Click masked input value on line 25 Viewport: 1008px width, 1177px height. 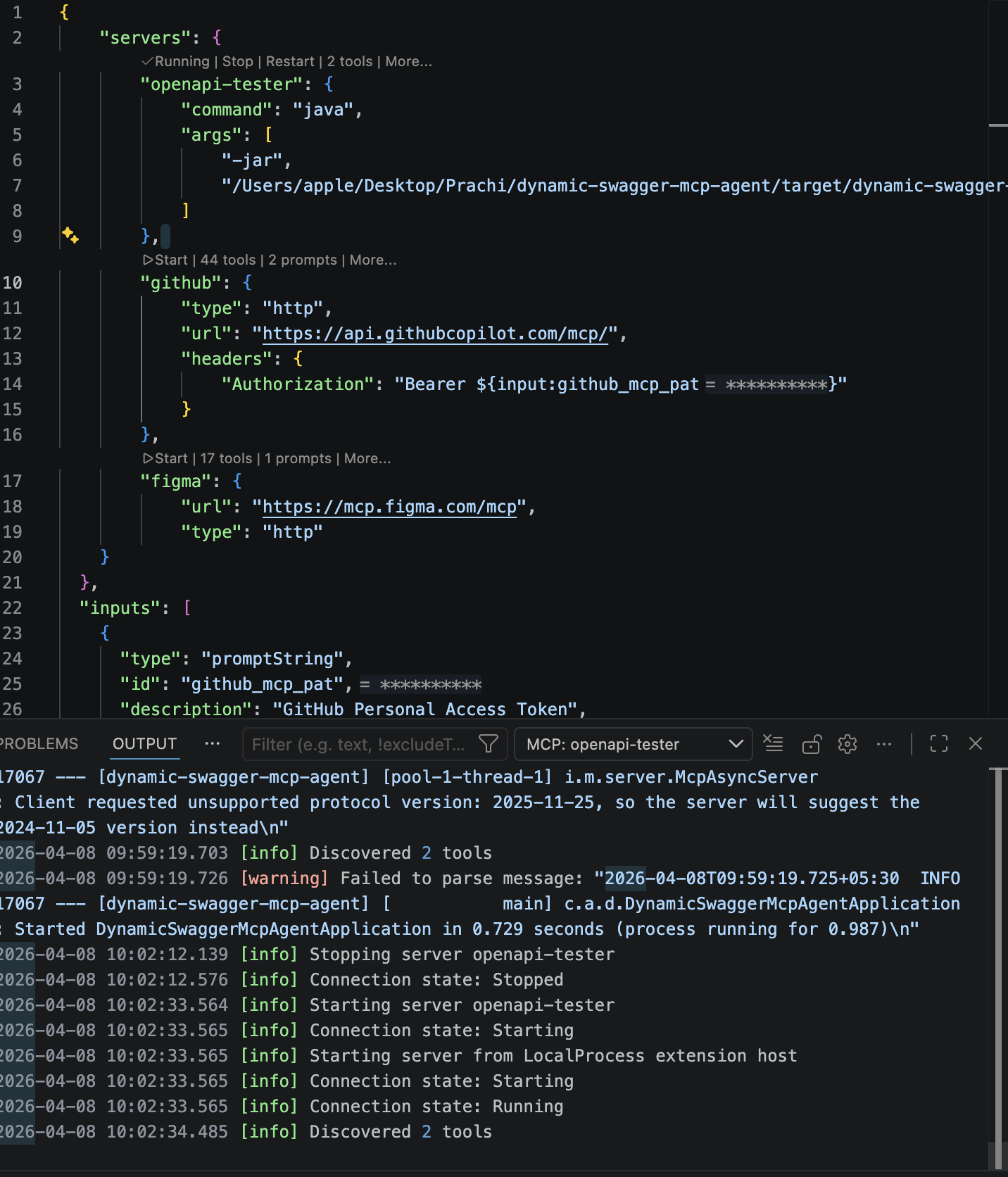421,684
